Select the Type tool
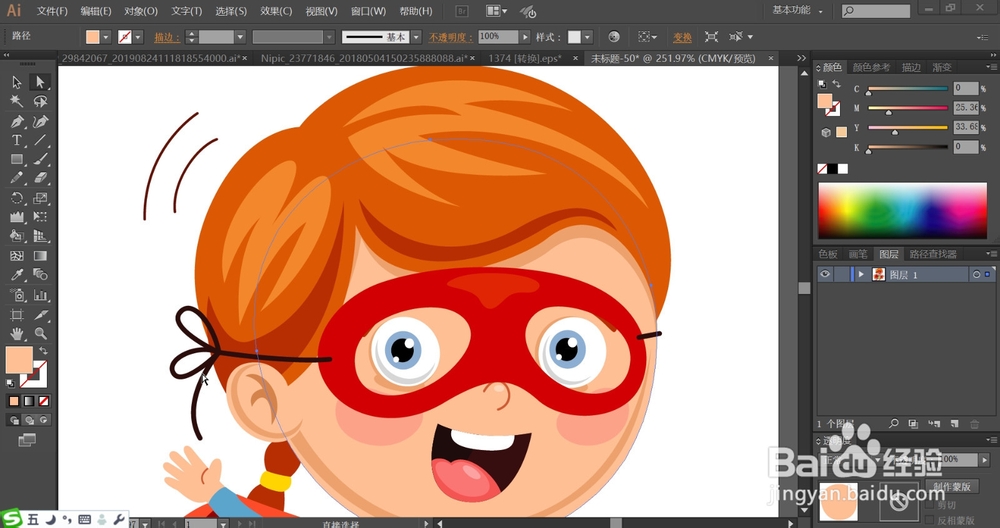 click(x=17, y=140)
